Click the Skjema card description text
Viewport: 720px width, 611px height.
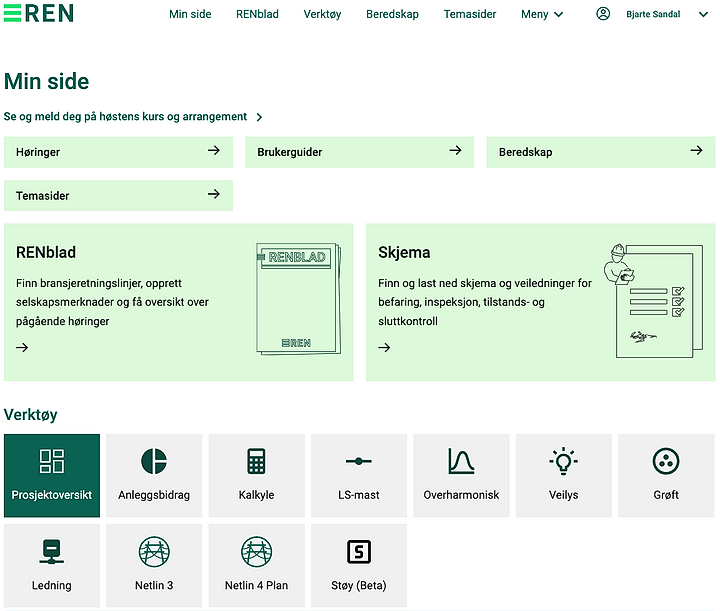point(485,302)
